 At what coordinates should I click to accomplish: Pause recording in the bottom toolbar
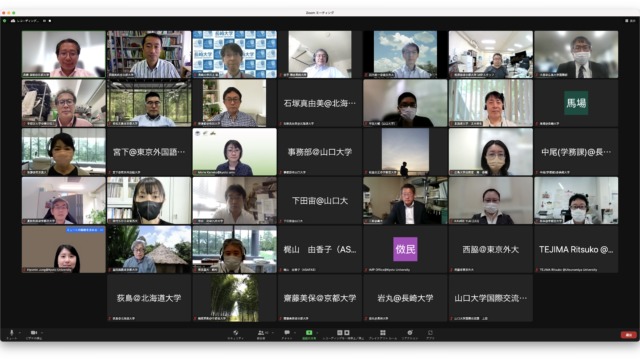tap(340, 333)
